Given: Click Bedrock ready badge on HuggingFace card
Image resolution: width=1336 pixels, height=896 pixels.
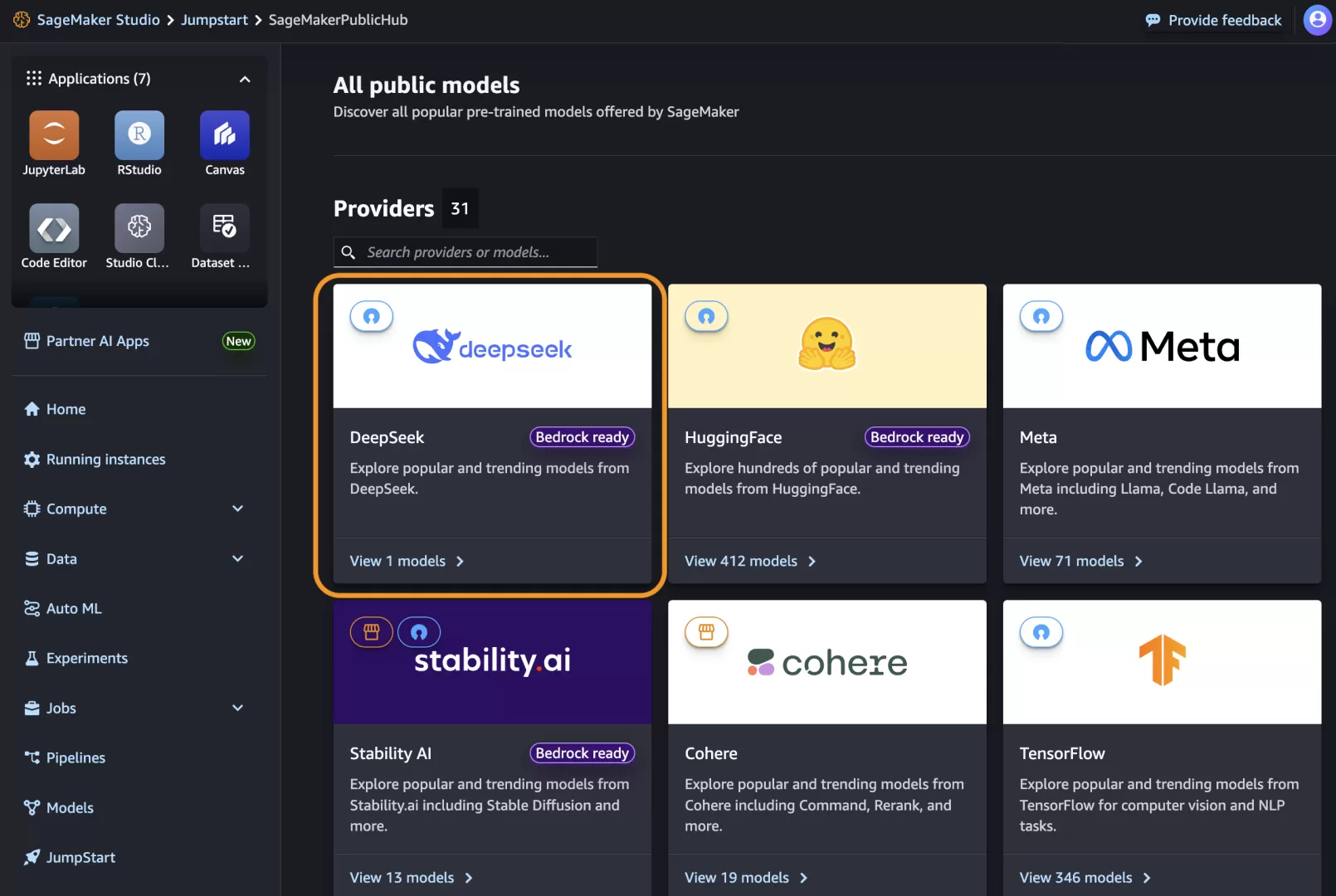Looking at the screenshot, I should [x=917, y=437].
